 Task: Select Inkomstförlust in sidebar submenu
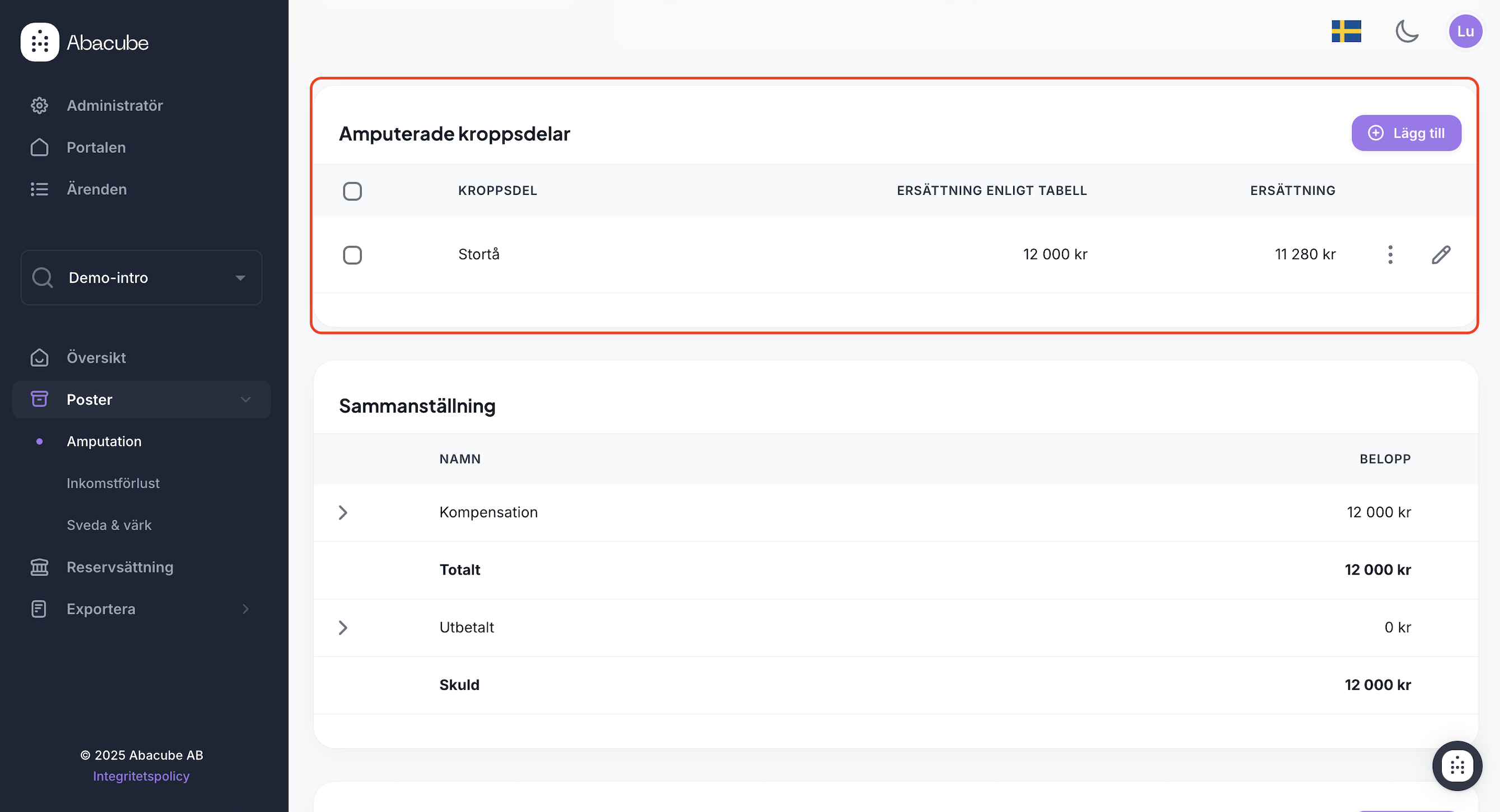[113, 483]
